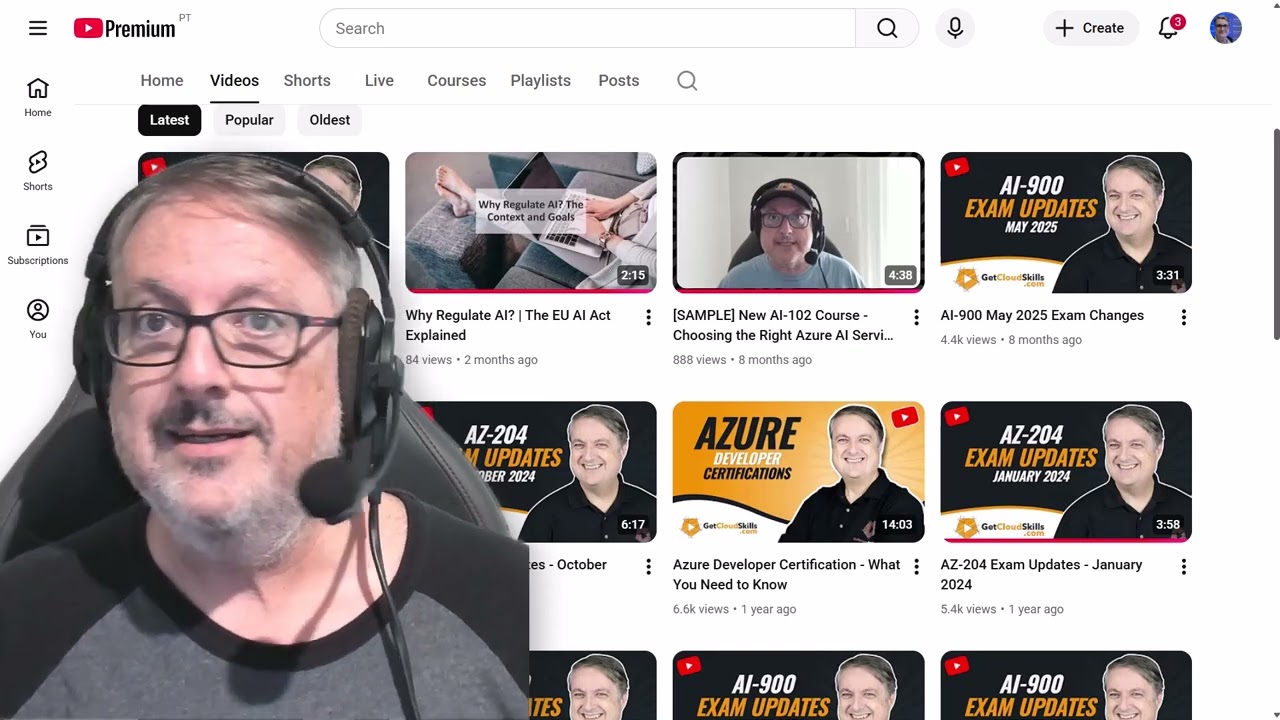The height and width of the screenshot is (720, 1280).
Task: Switch to the Playlists tab
Action: (540, 81)
